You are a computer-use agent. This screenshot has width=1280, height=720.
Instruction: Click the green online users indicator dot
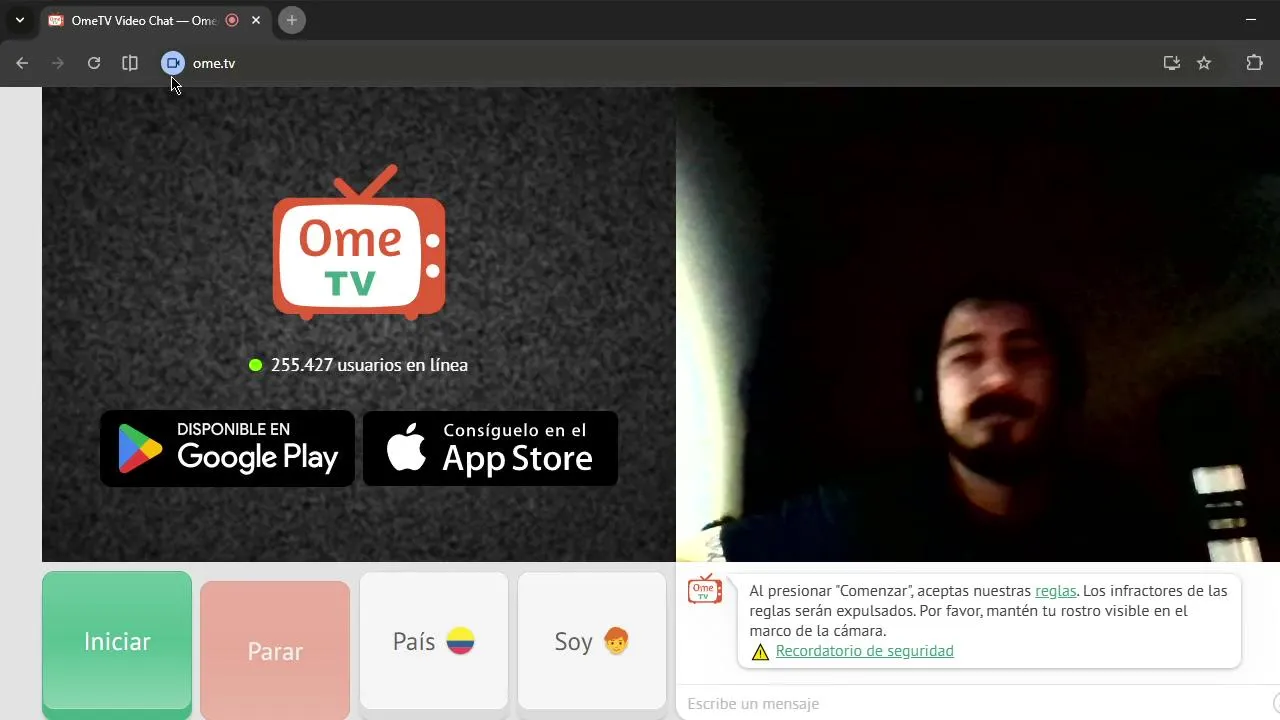tap(255, 365)
